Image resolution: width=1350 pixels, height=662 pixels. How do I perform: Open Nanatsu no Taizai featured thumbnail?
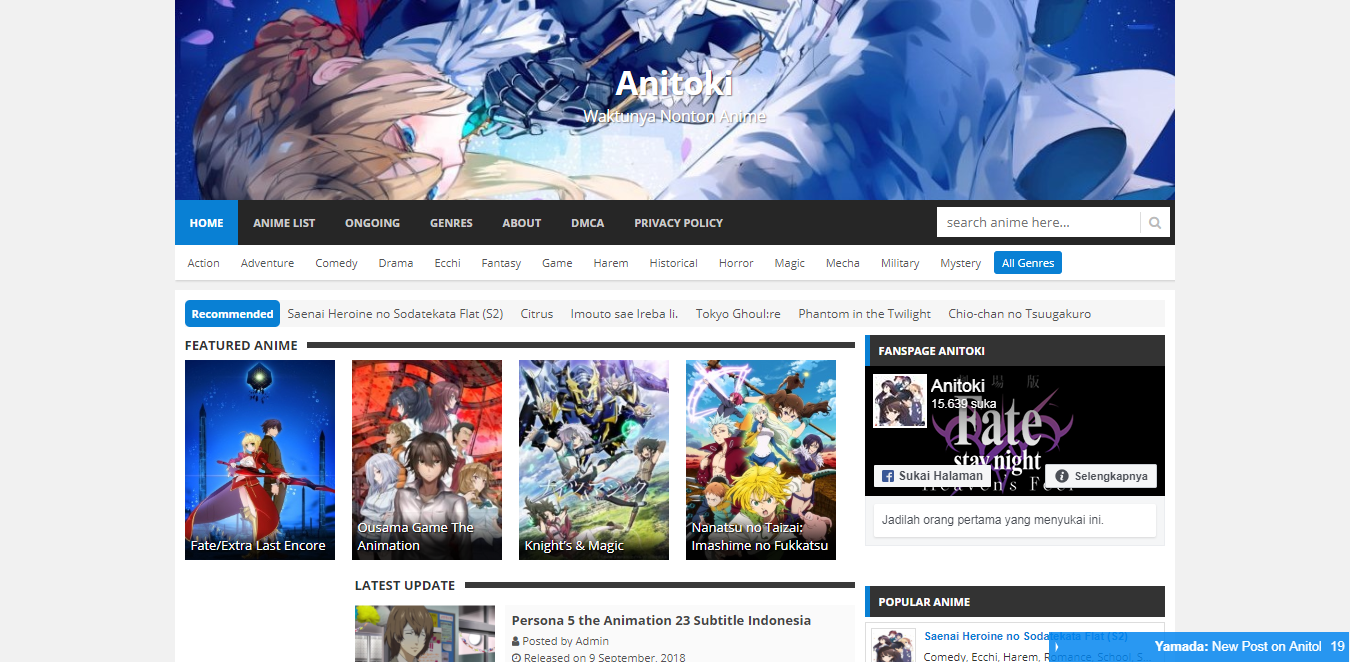(x=761, y=460)
